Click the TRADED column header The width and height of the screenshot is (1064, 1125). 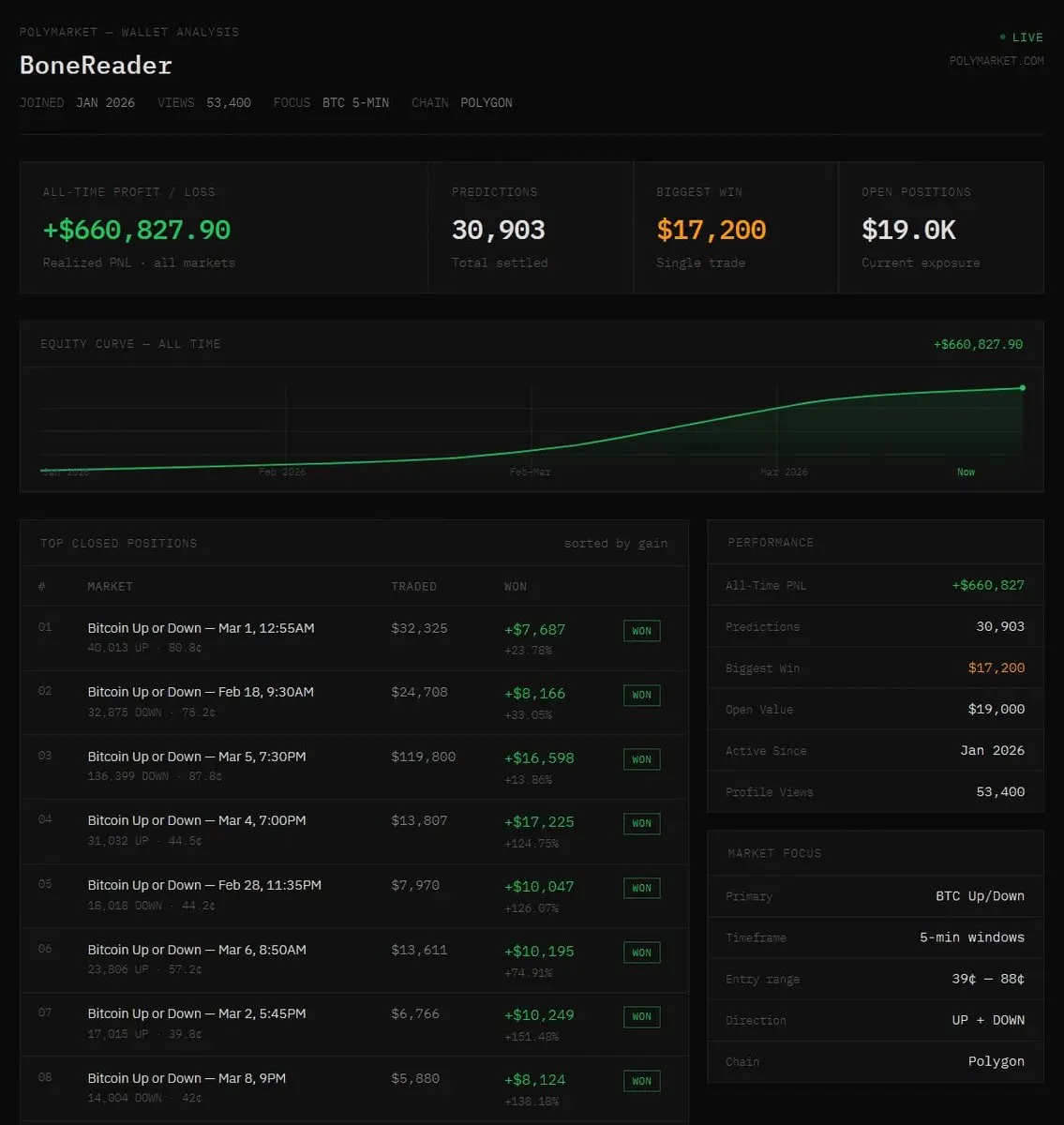413,587
